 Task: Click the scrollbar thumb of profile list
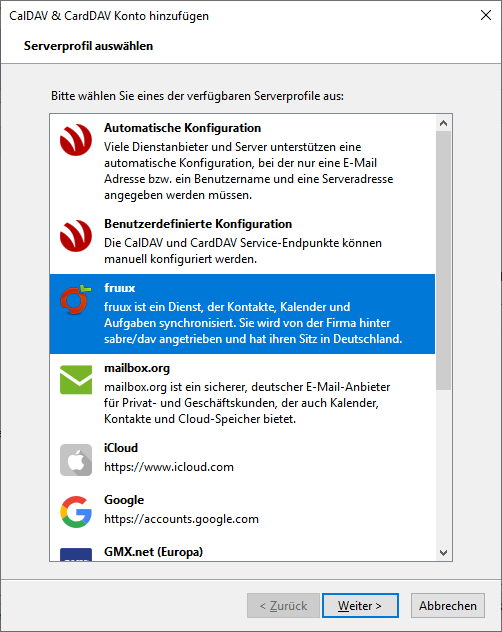[444, 260]
